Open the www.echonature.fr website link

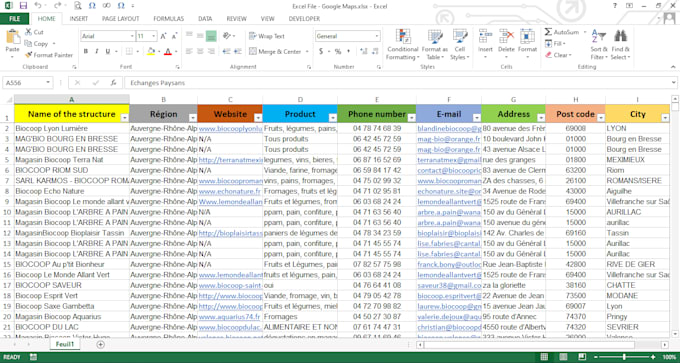pos(229,191)
